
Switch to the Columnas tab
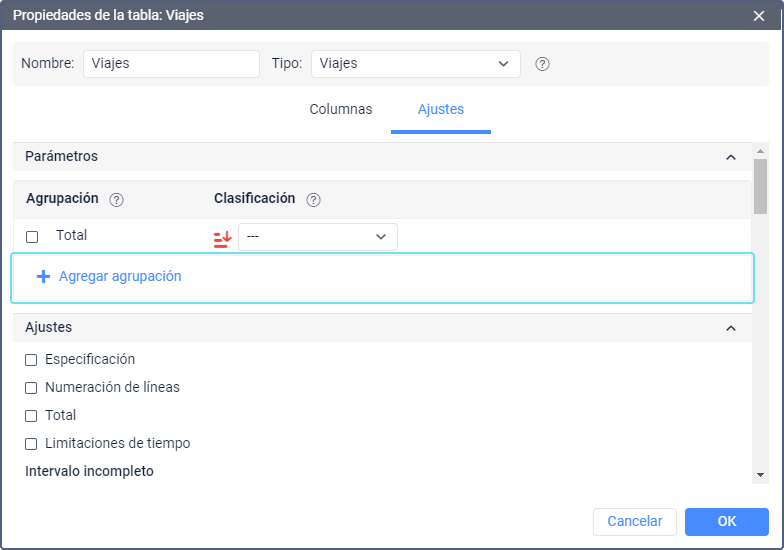340,110
